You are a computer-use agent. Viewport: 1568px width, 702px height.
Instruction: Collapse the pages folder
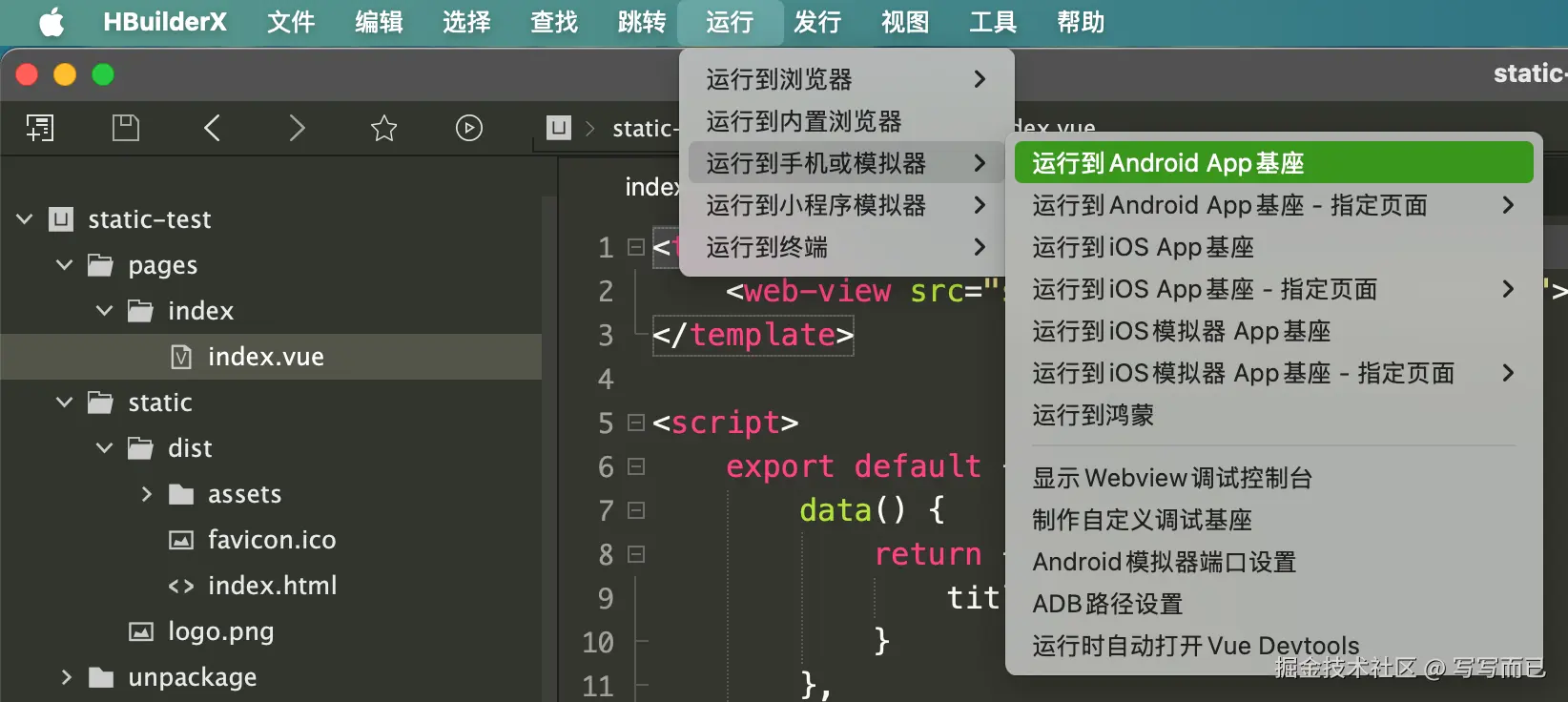65,265
